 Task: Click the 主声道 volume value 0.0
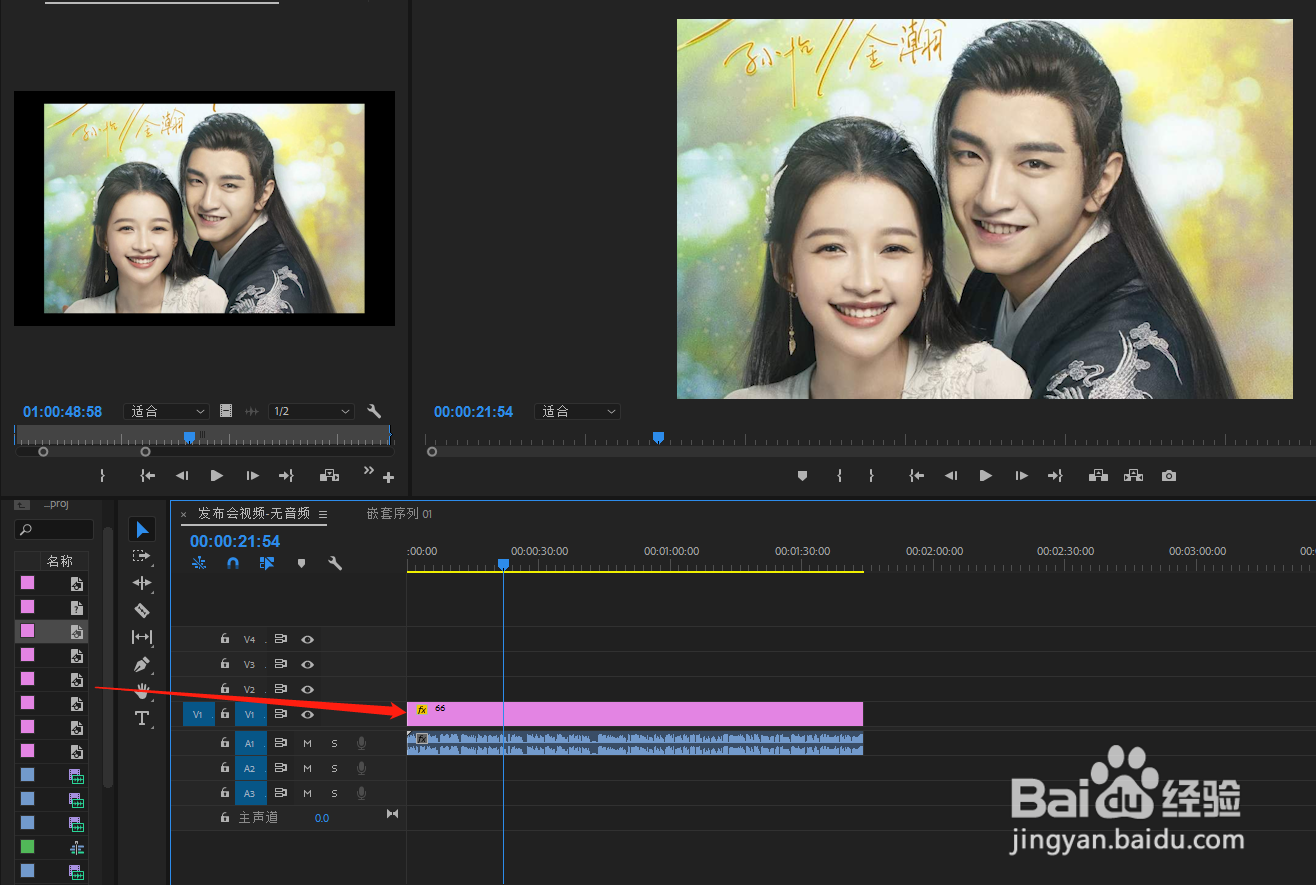point(322,817)
